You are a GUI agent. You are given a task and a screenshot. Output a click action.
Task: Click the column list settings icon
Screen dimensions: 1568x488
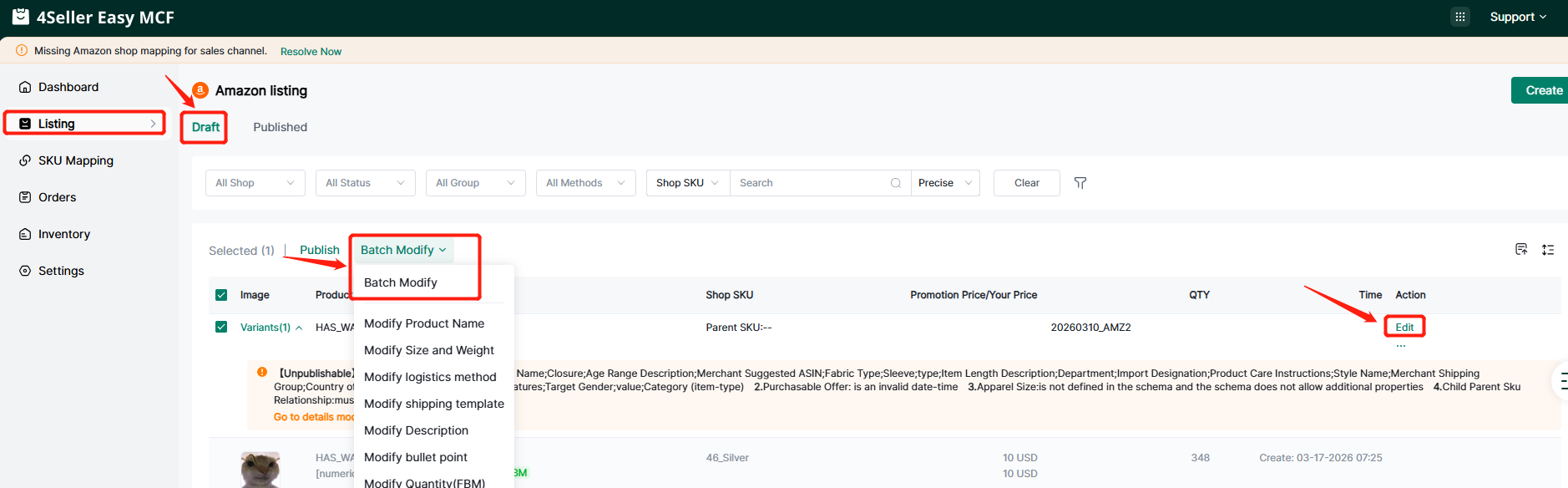coord(1547,250)
